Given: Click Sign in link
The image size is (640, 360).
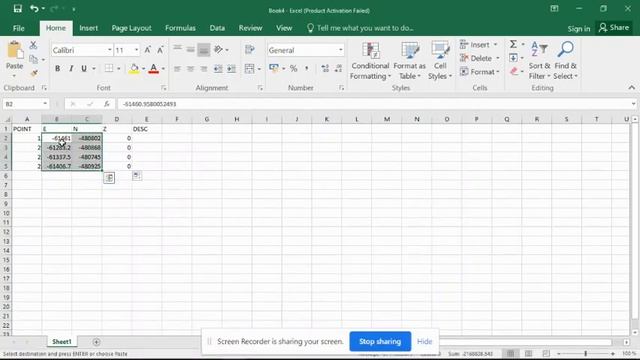Looking at the screenshot, I should point(579,29).
